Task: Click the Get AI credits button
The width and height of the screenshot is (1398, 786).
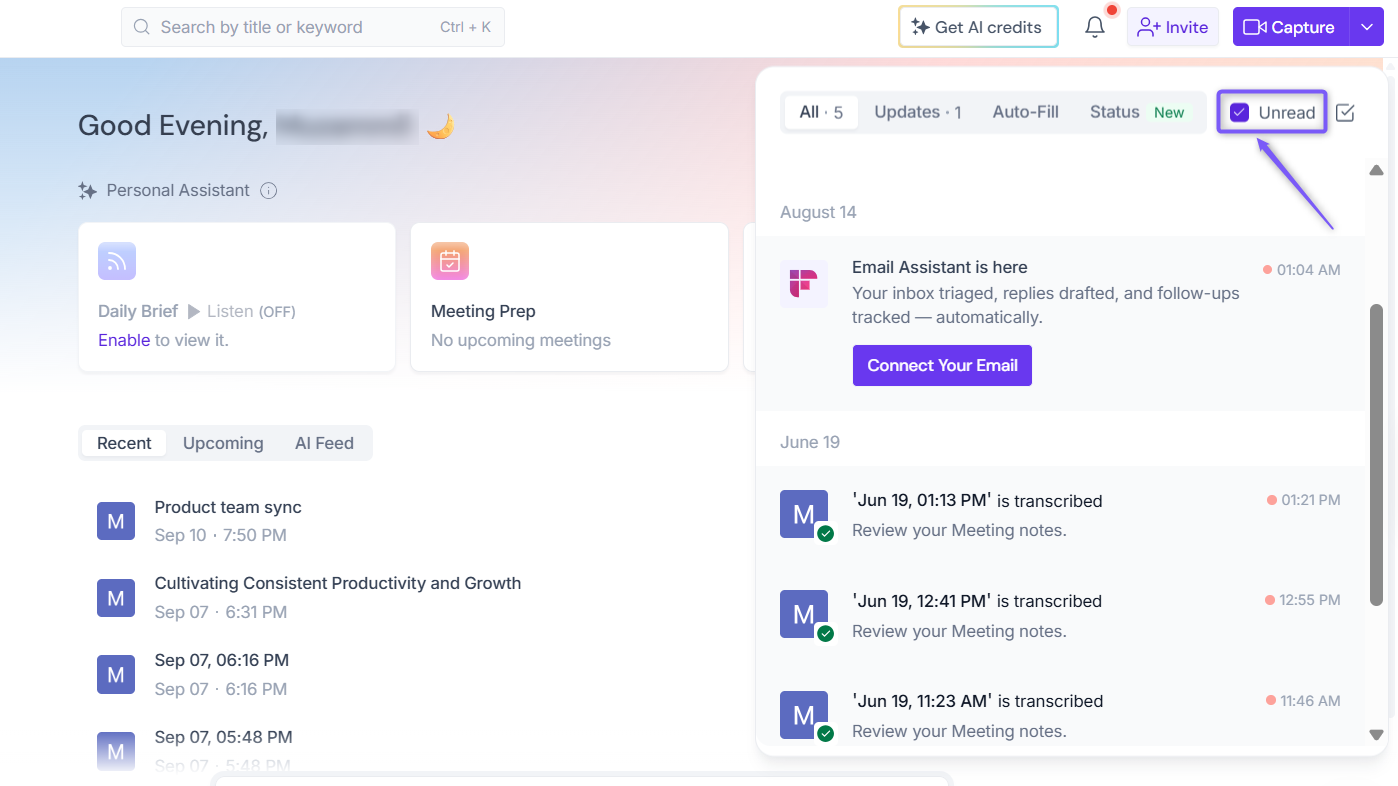Action: 978,27
